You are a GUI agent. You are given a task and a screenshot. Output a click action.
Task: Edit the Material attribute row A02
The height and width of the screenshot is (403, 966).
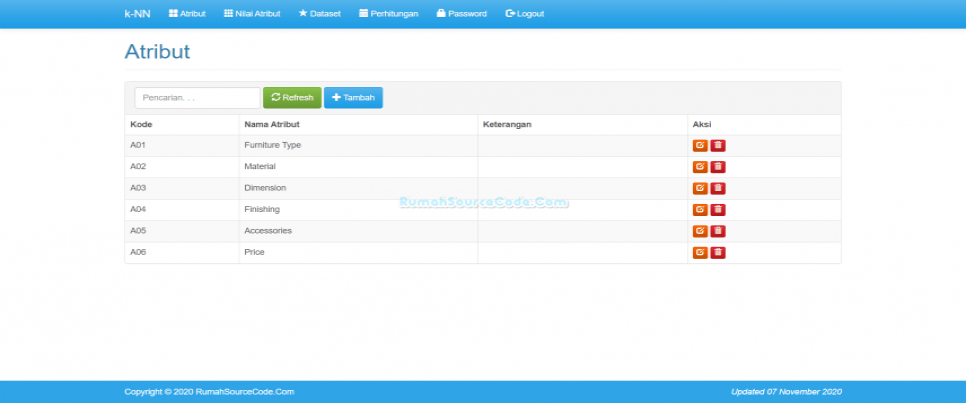point(700,167)
